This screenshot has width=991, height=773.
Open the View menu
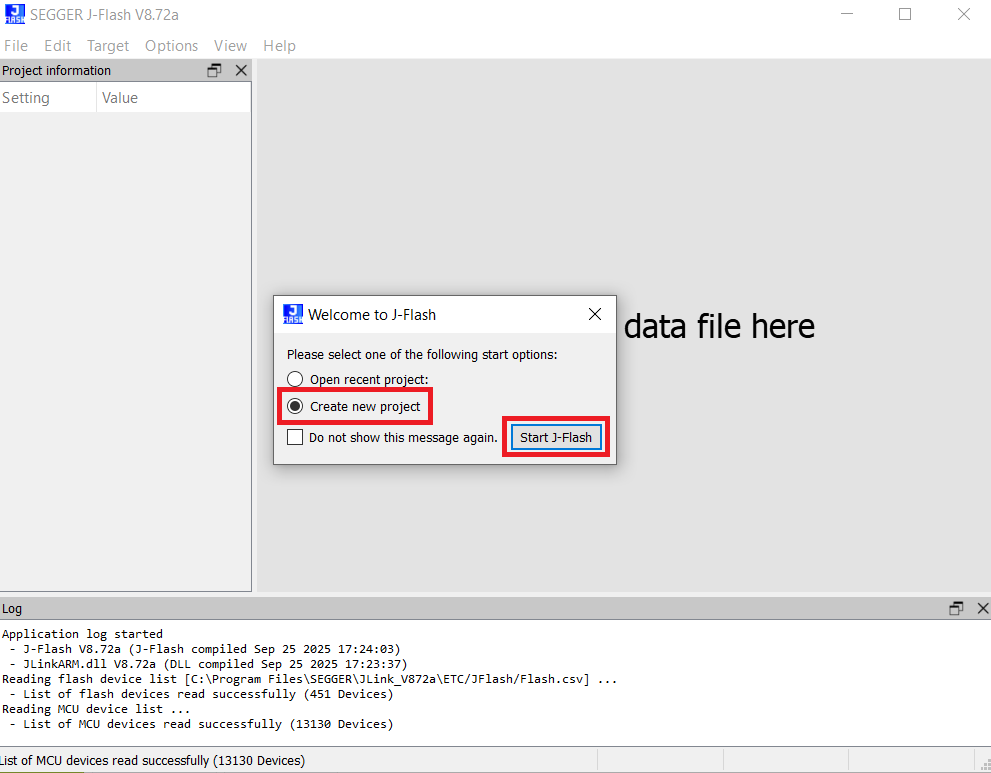230,46
